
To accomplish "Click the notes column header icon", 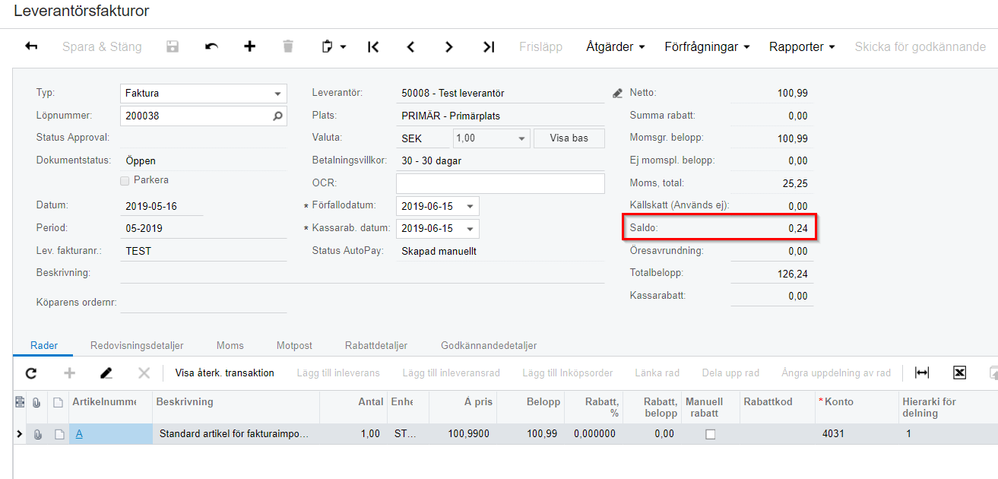I will tap(59, 402).
